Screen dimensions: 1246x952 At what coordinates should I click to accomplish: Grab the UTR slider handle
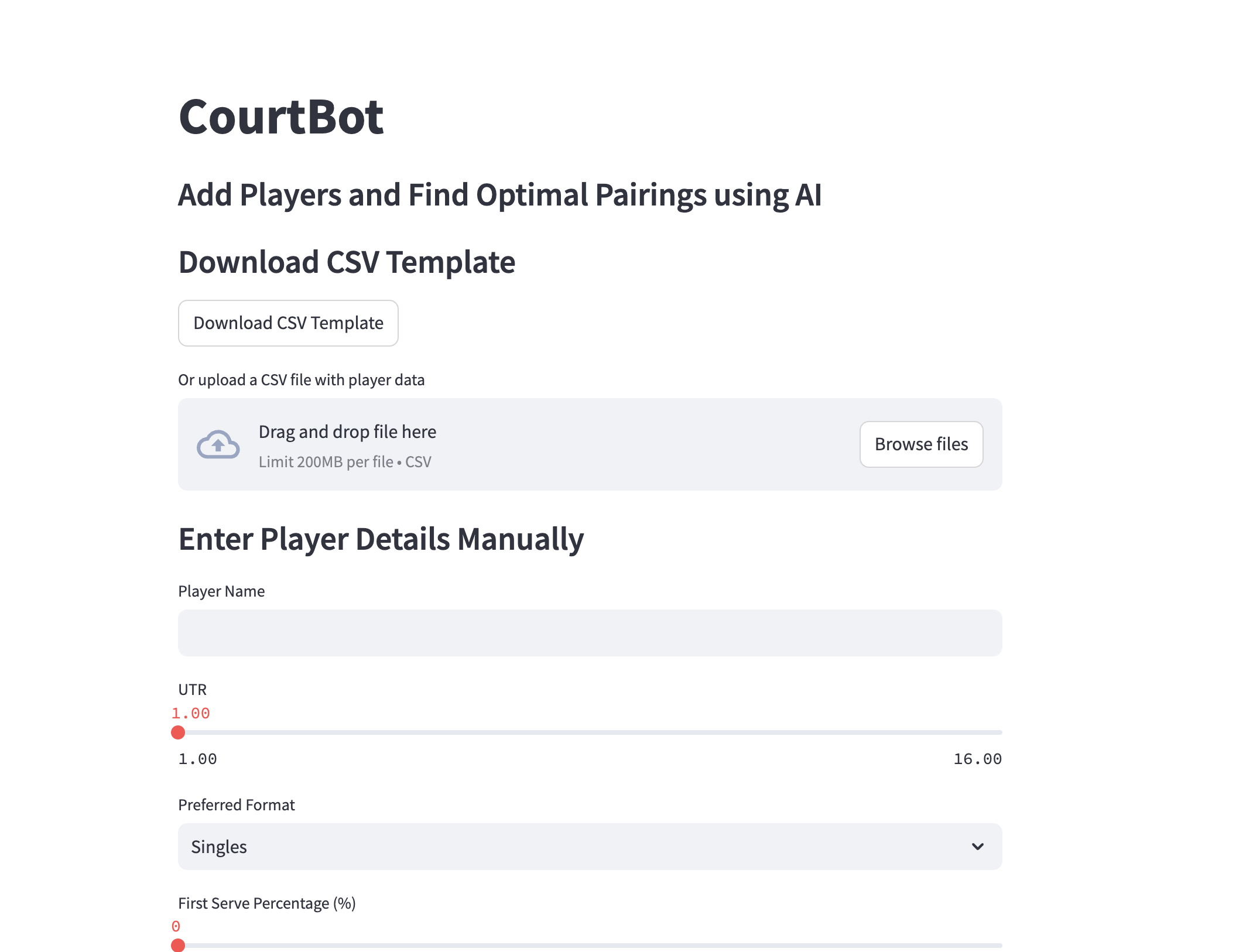[178, 732]
